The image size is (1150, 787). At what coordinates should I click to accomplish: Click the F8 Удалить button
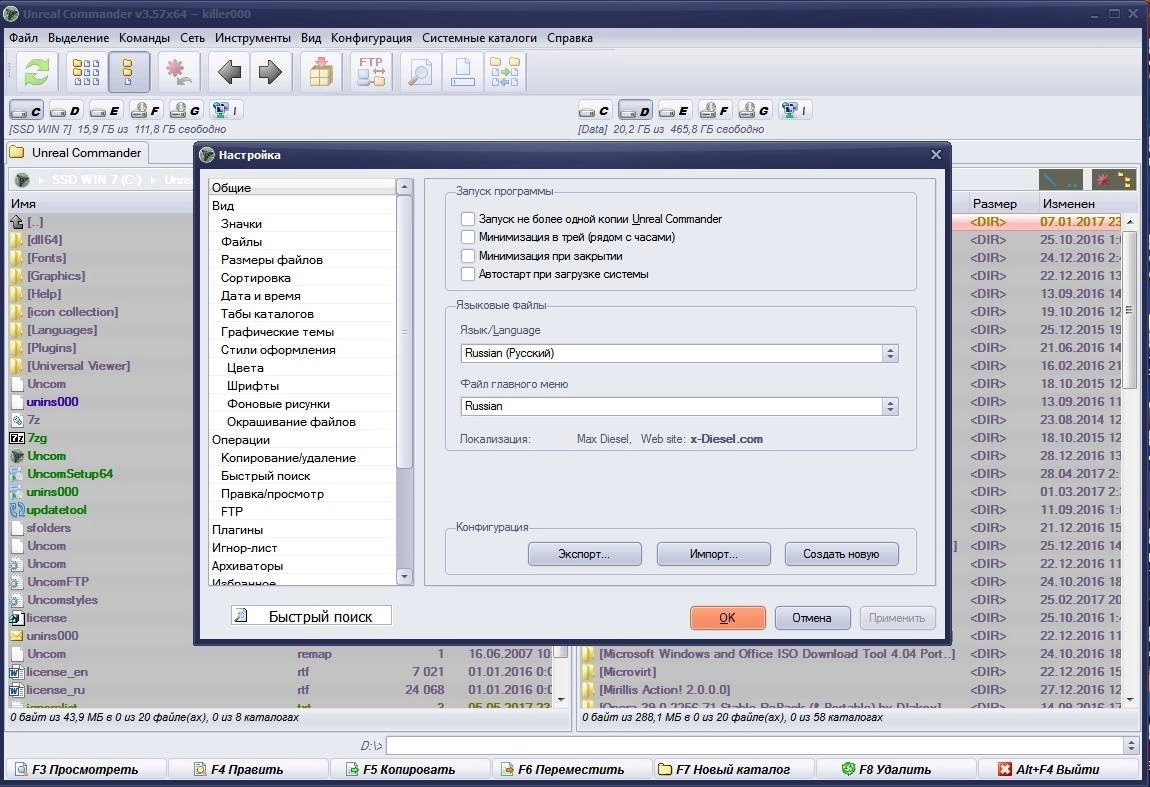(894, 769)
